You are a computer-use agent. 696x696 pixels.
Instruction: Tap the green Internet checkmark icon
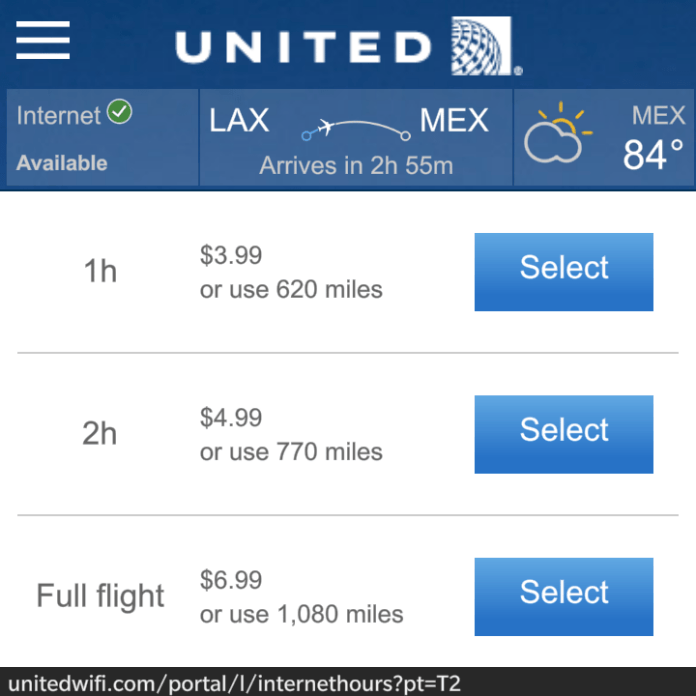119,111
